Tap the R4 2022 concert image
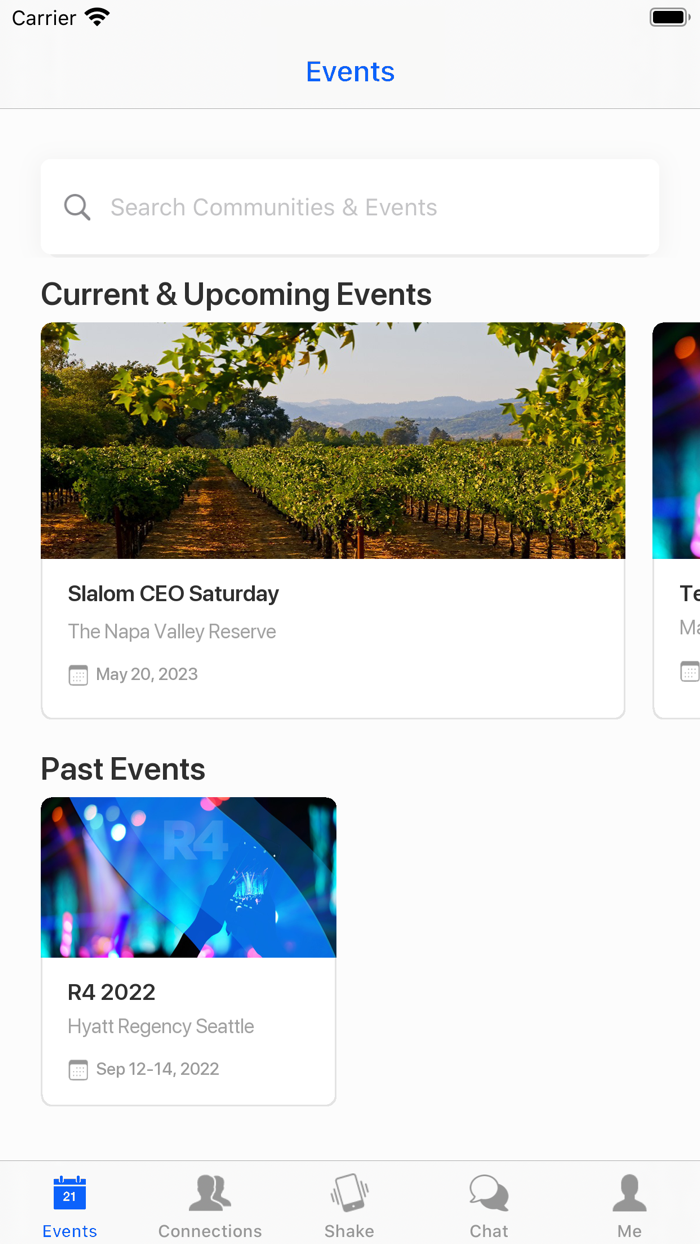This screenshot has height=1244, width=700. 188,876
